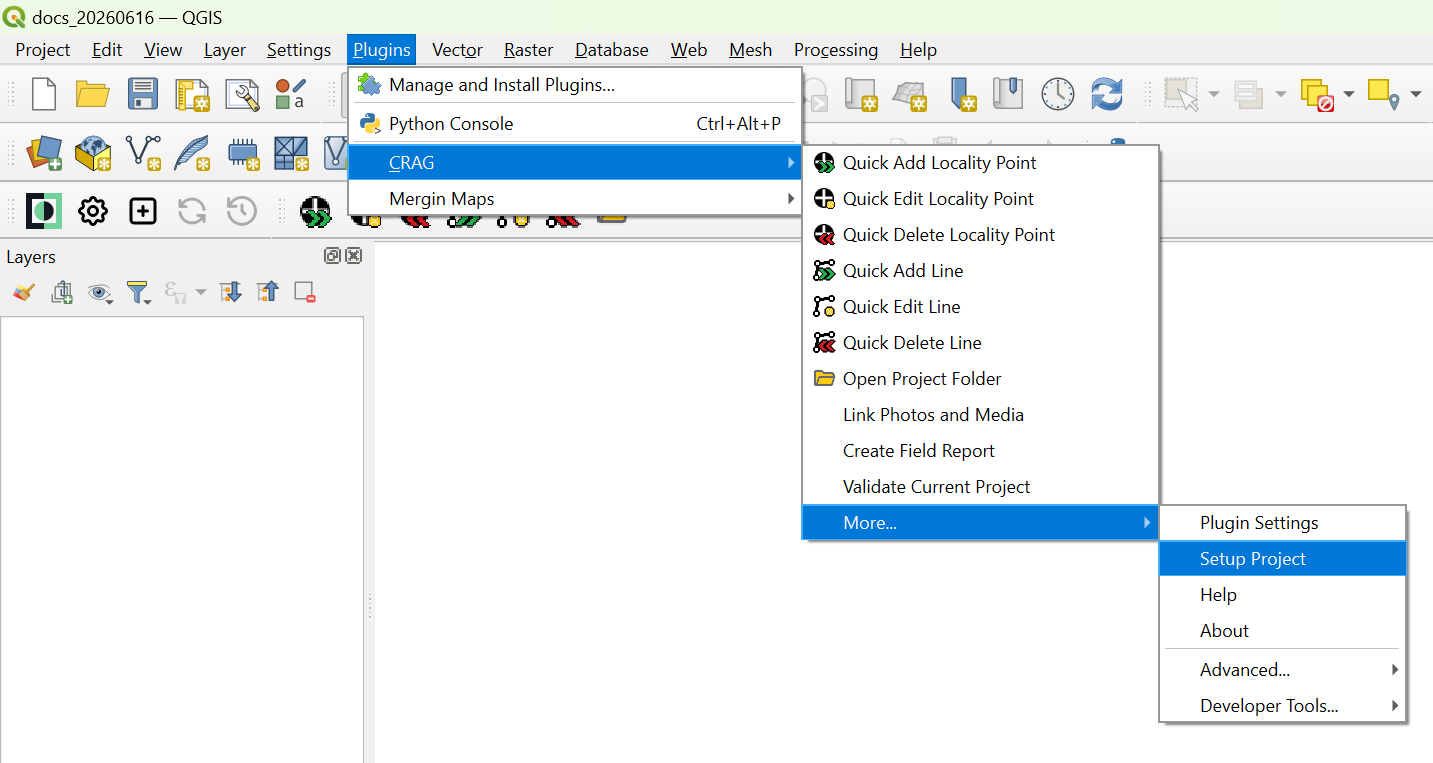Expand the Deselect Features dropdown arrow
Screen dimensions: 1433x763
coord(1349,94)
